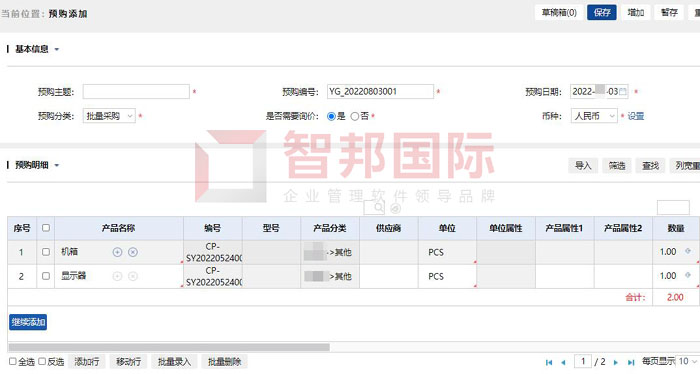Enable the 全选 checkbox
This screenshot has width=700, height=374.
(x=12, y=361)
